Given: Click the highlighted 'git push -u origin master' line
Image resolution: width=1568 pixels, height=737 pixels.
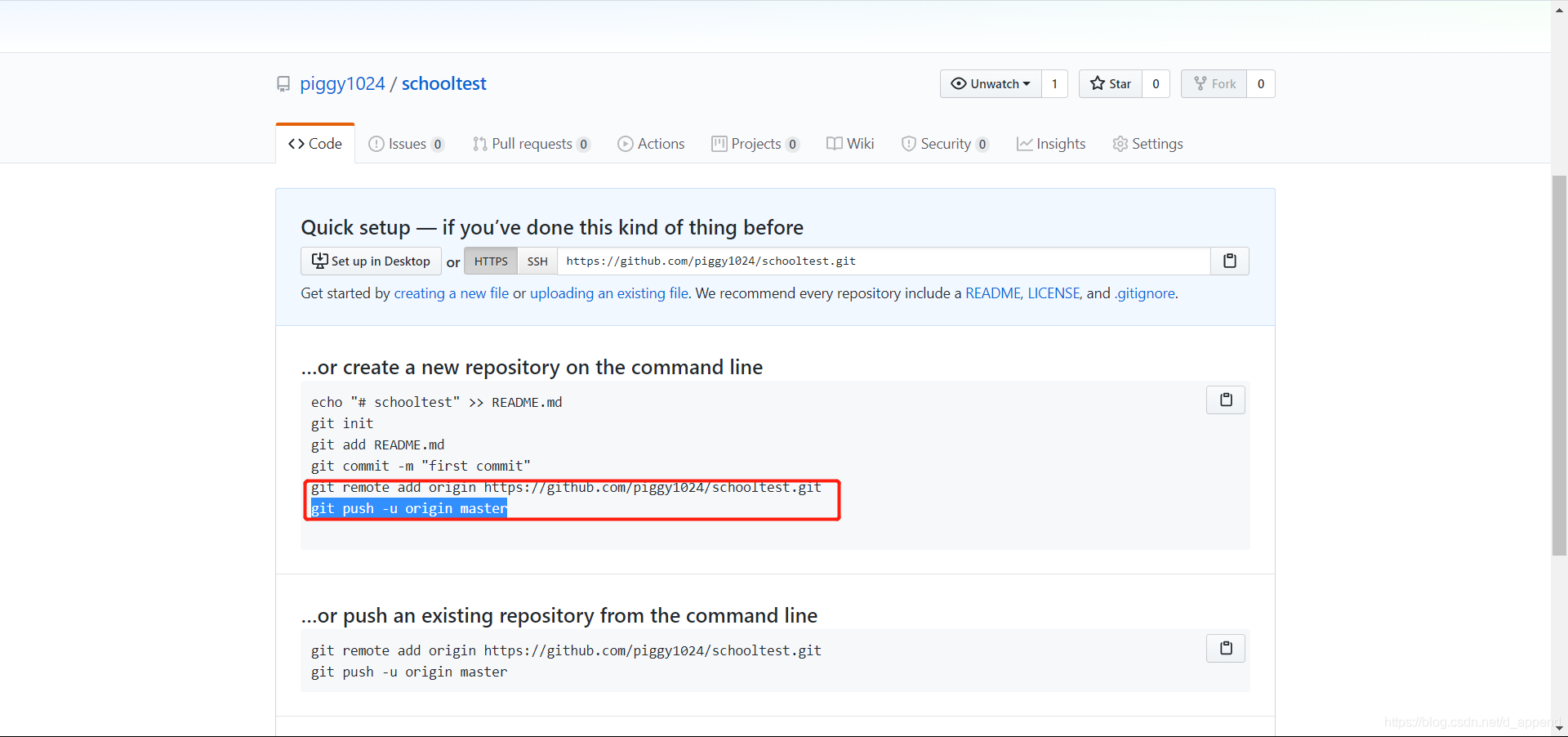Looking at the screenshot, I should (x=409, y=508).
